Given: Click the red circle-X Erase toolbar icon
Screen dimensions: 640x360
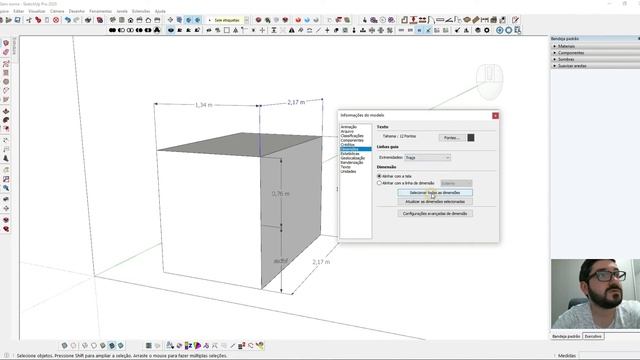Looking at the screenshot, I should [x=56, y=20].
